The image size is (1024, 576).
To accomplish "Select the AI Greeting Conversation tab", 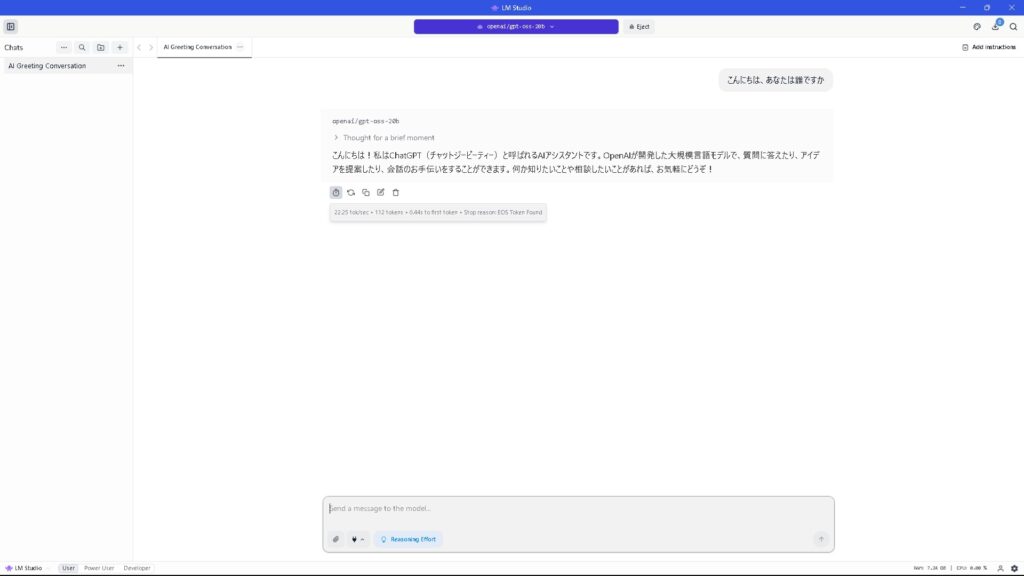I will click(197, 47).
